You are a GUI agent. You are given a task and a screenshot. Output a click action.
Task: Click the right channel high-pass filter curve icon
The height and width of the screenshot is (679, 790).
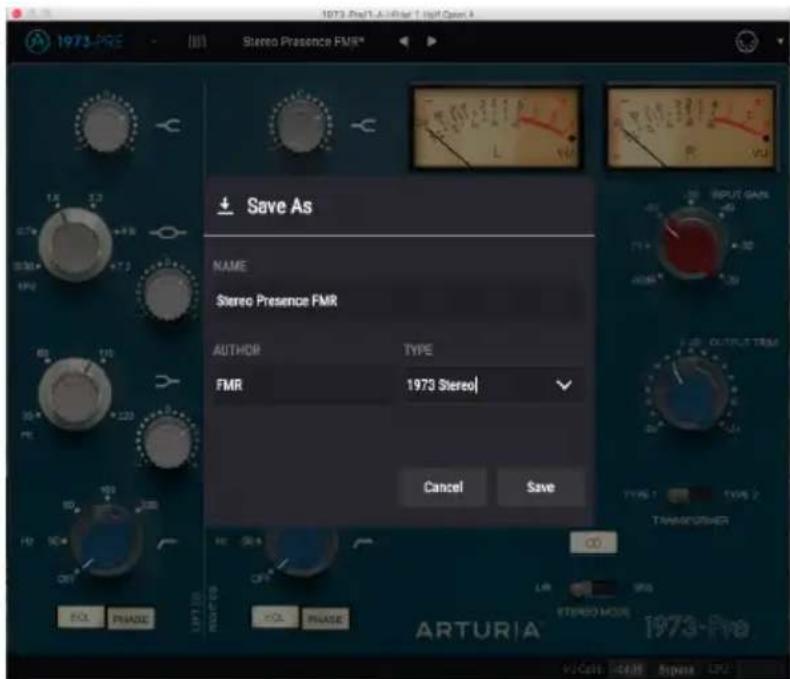point(362,543)
